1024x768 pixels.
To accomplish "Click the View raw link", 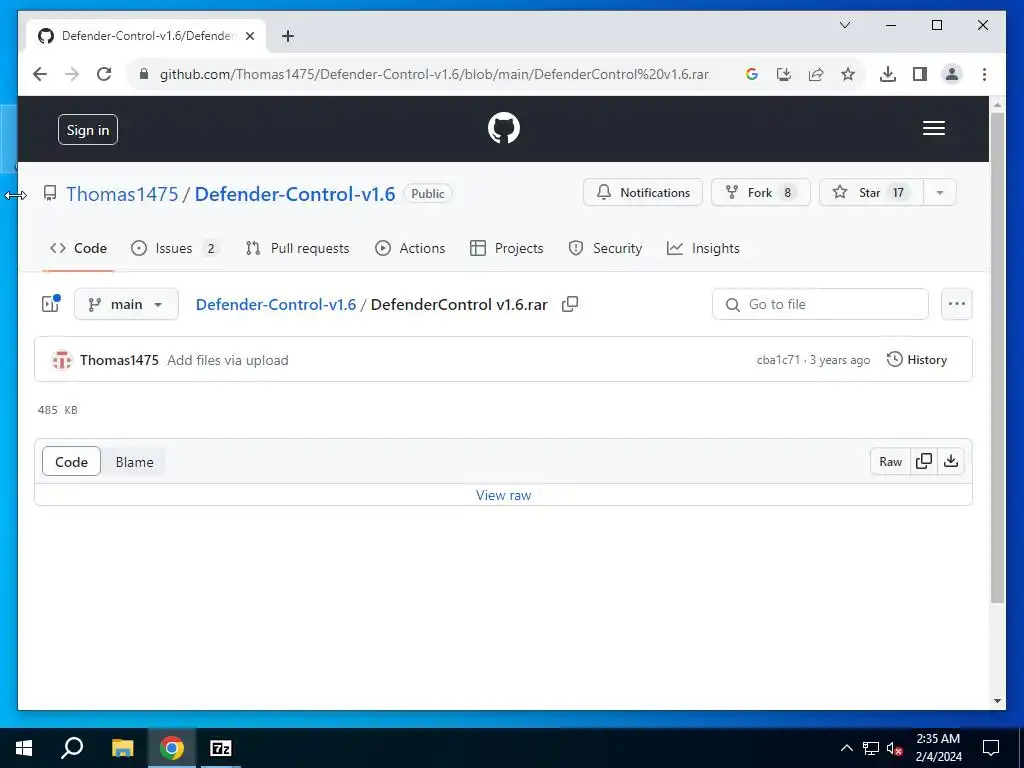I will click(504, 496).
